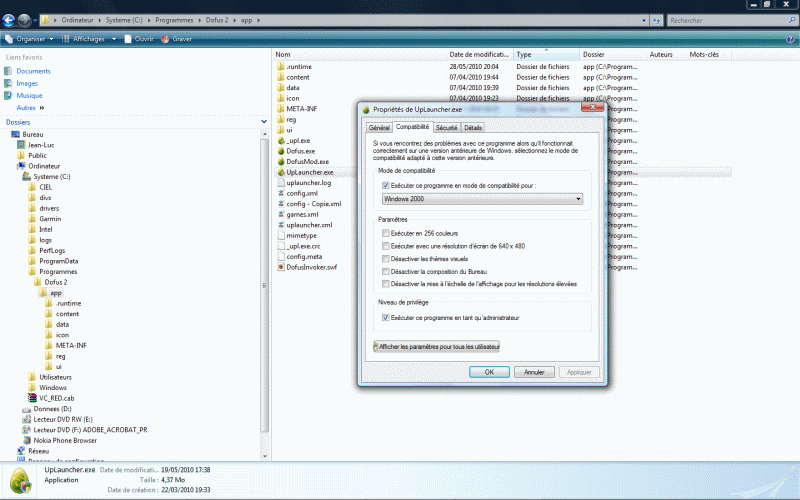Image resolution: width=800 pixels, height=500 pixels.
Task: Switch to the Compatibilité tab
Action: tap(412, 127)
